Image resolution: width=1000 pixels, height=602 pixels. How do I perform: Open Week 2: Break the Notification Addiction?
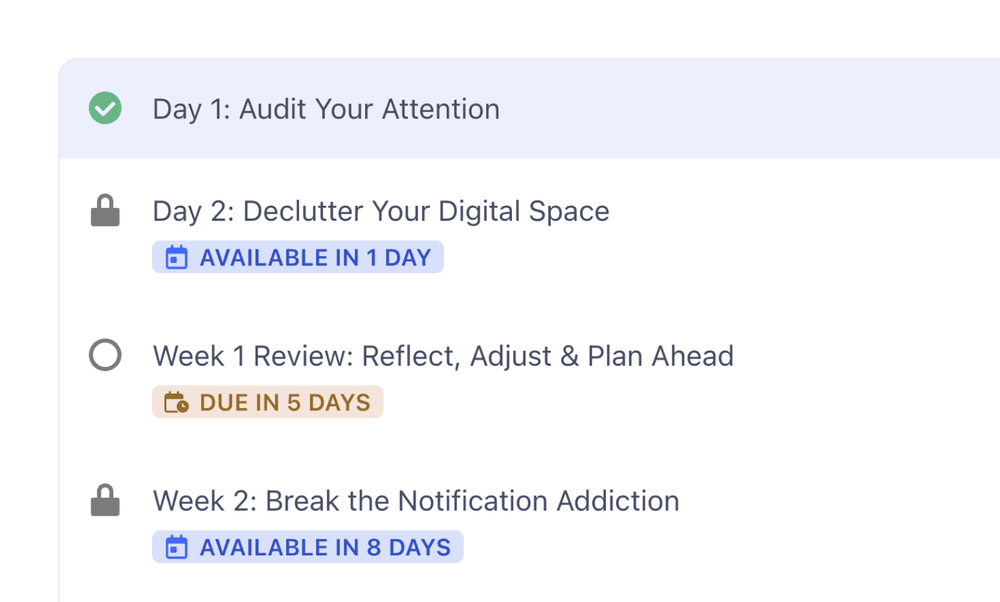point(416,500)
